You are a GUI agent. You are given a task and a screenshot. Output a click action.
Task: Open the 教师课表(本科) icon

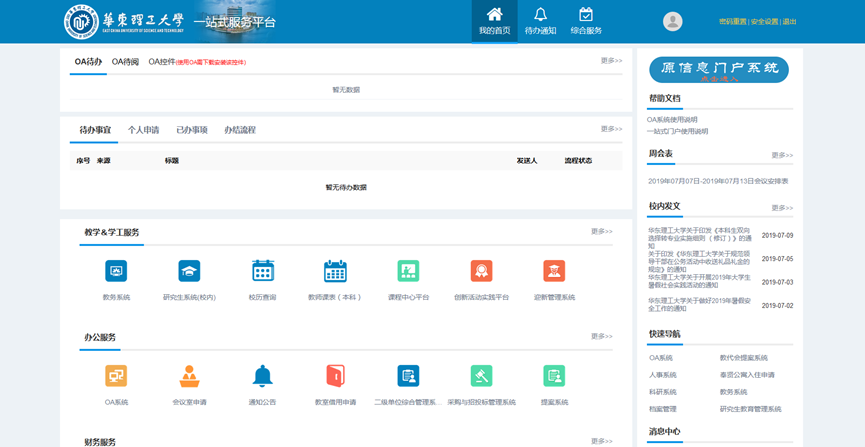[x=335, y=271]
